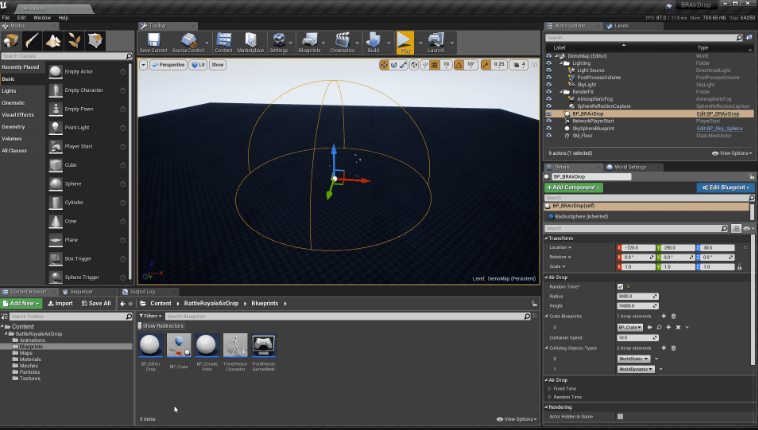This screenshot has height=430, width=758.
Task: Open Blueprints toolbar icon
Action: pyautogui.click(x=309, y=43)
